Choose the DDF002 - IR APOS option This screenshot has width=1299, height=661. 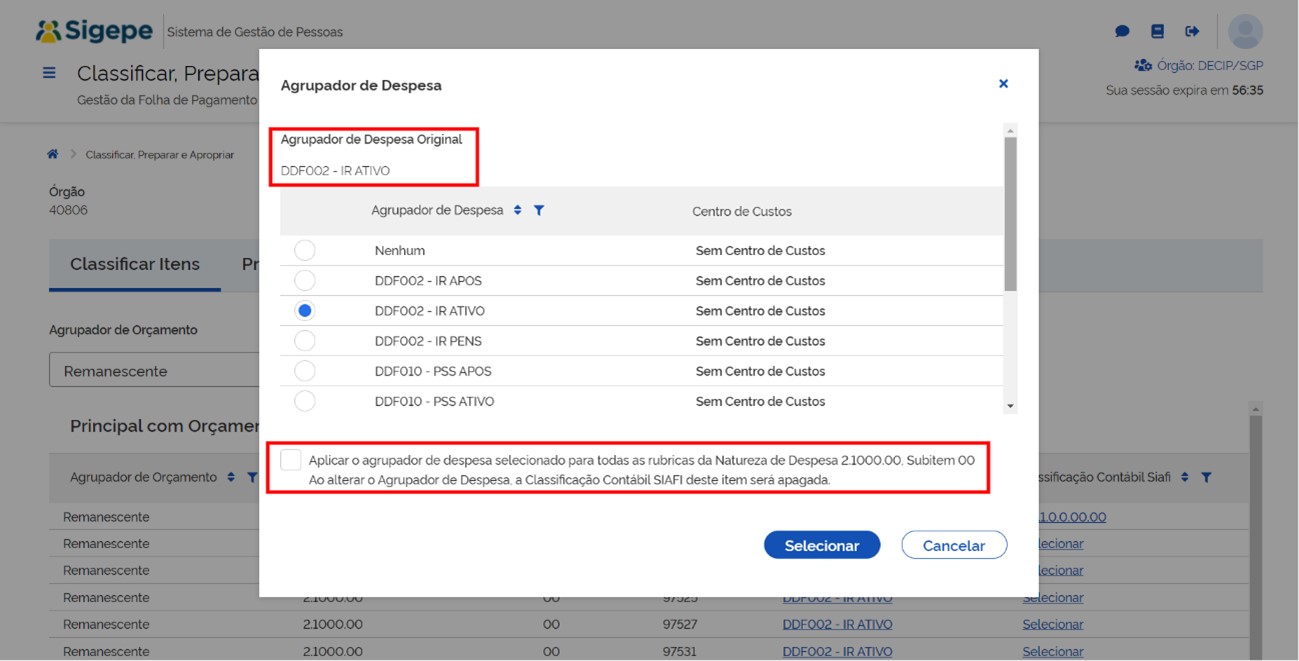click(x=305, y=281)
